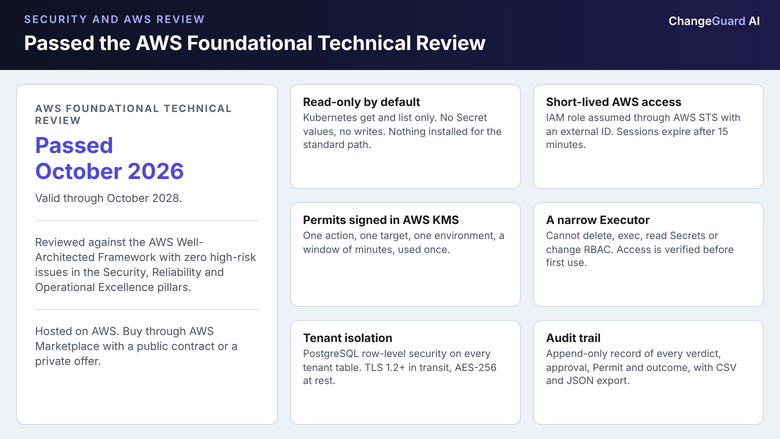780x439 pixels.
Task: Click the 'Short-lived AWS access' heading
Action: (x=613, y=102)
